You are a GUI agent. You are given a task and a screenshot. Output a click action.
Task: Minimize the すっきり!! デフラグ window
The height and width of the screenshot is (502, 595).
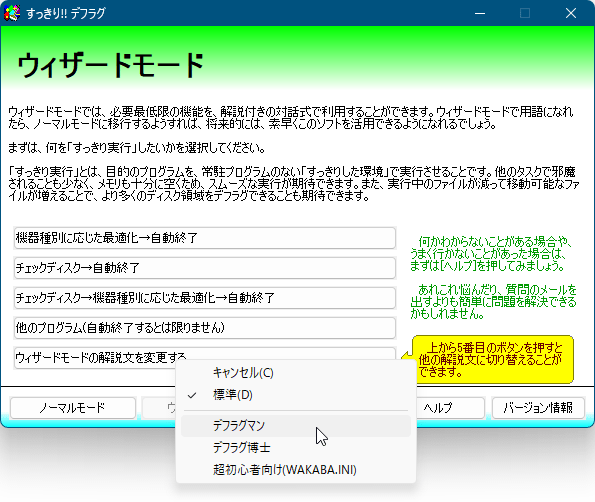coord(480,13)
